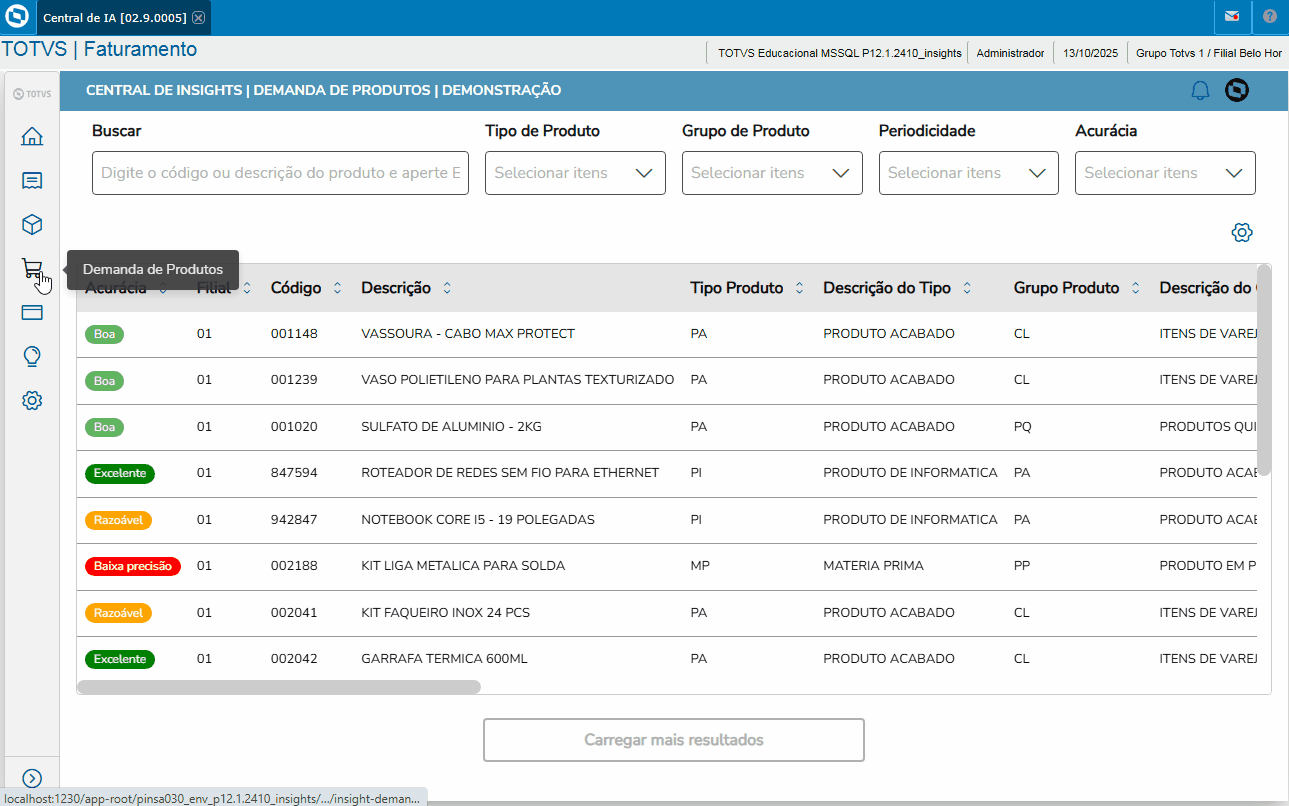The image size is (1289, 806).
Task: Select the products cube icon in the sidebar
Action: tap(32, 224)
